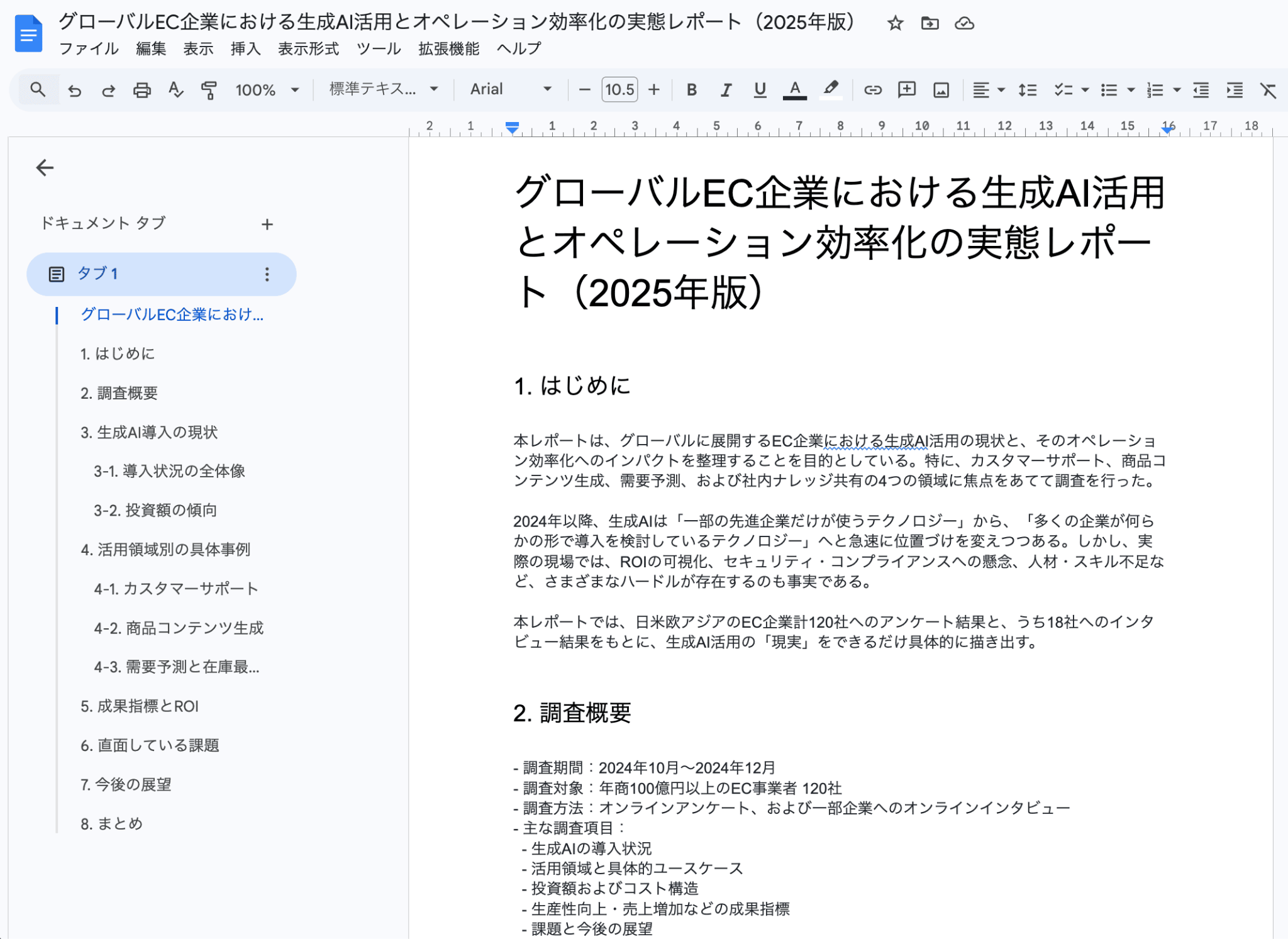The image size is (1288, 939).
Task: Open the 100% zoom dropdown
Action: (x=267, y=90)
